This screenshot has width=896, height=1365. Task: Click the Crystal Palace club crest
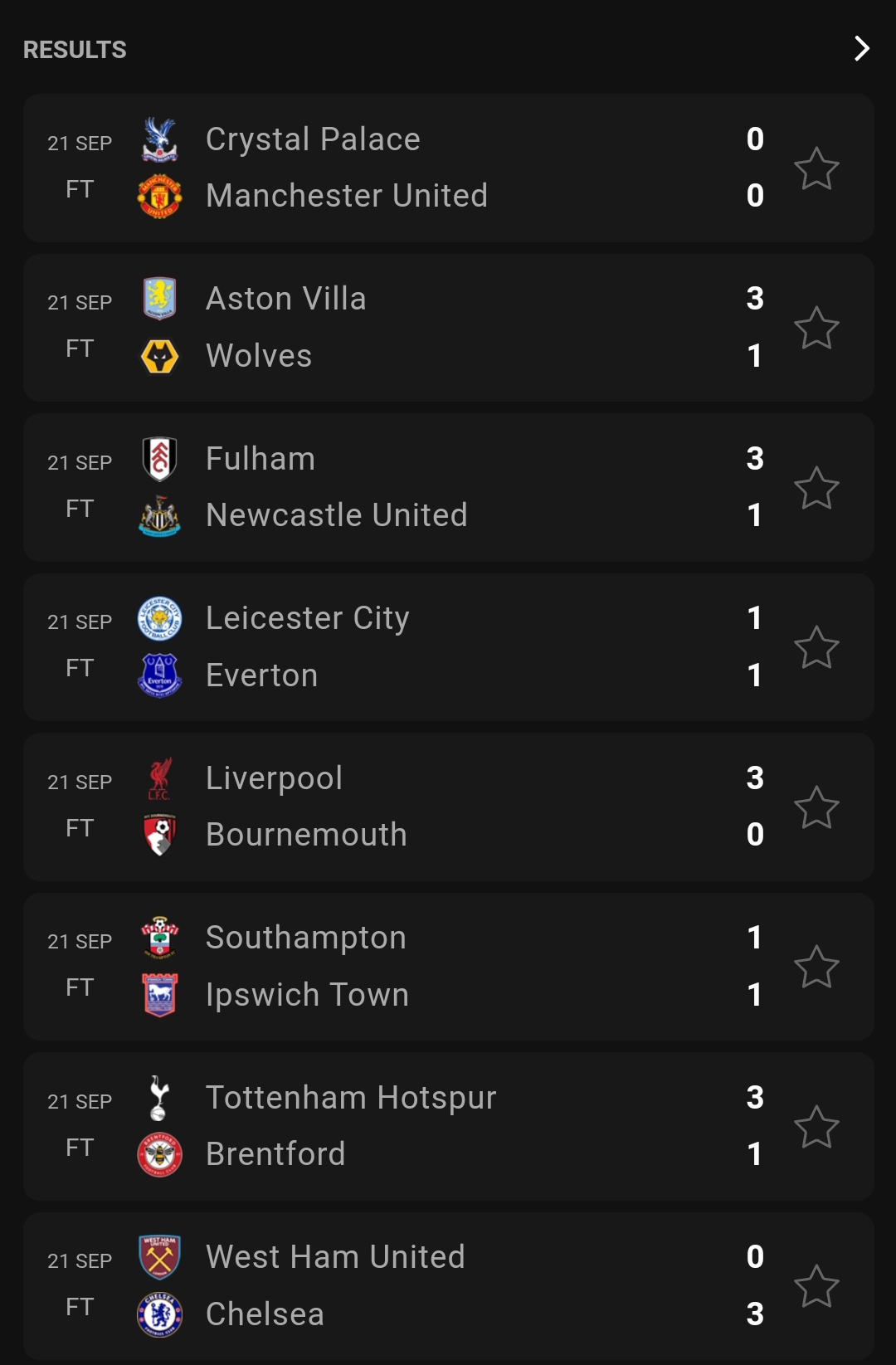click(159, 139)
